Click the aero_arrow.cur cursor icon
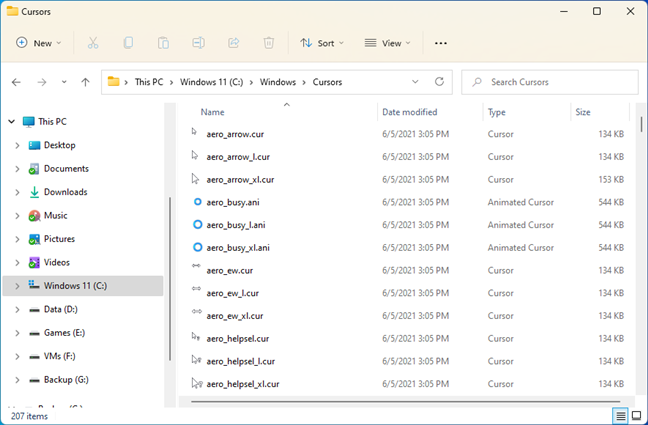Image resolution: width=648 pixels, height=425 pixels. 194,132
